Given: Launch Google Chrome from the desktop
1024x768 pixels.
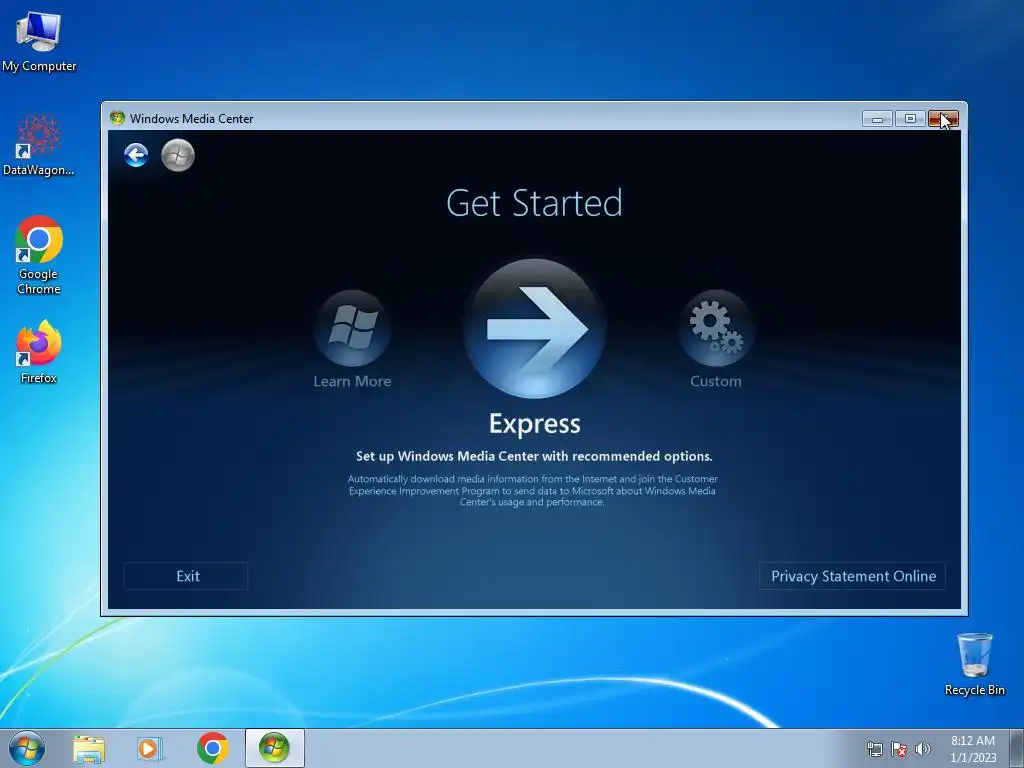Looking at the screenshot, I should [x=39, y=255].
